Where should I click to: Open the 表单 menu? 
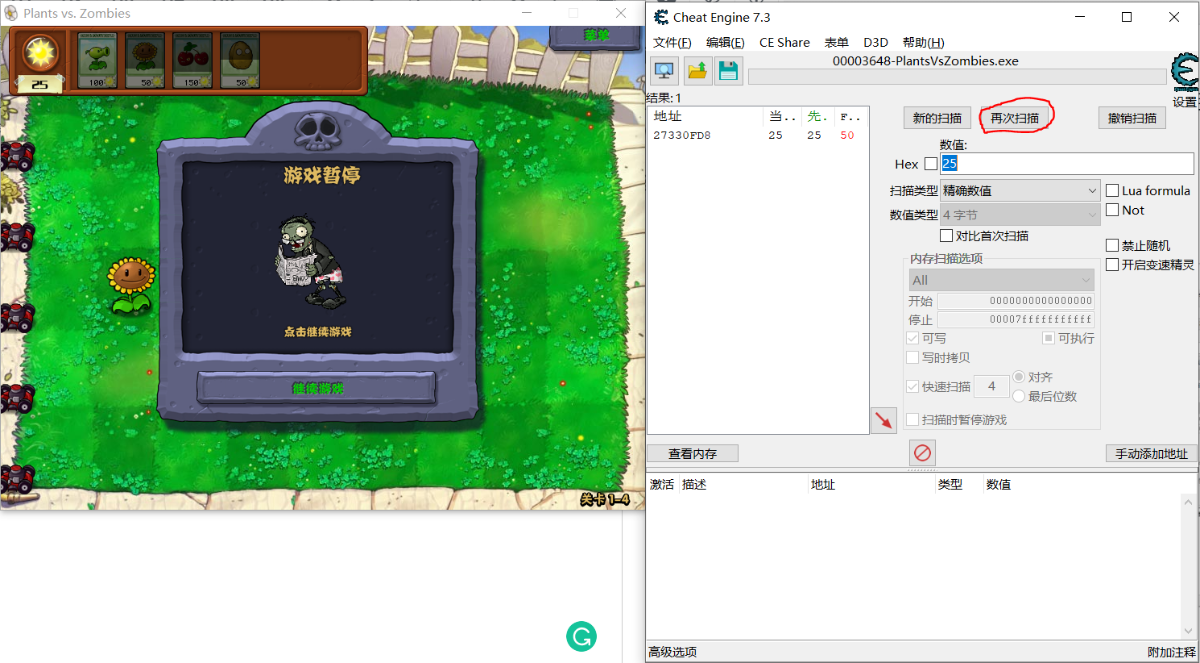tap(836, 42)
